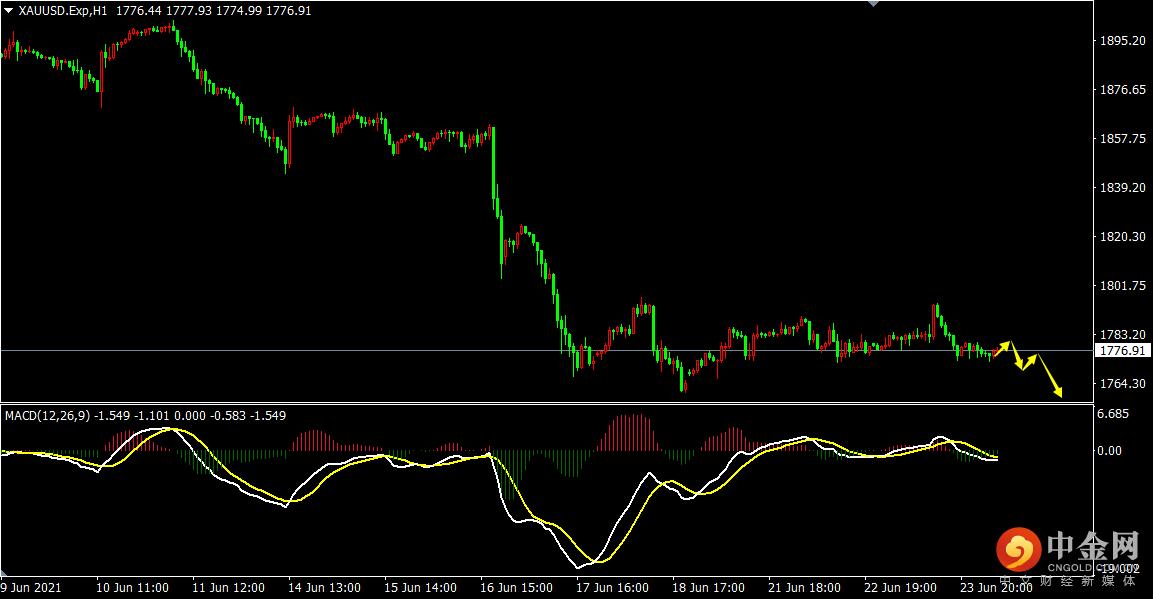The width and height of the screenshot is (1153, 599).
Task: Click the 1801.75 price scale label
Action: [x=1122, y=286]
